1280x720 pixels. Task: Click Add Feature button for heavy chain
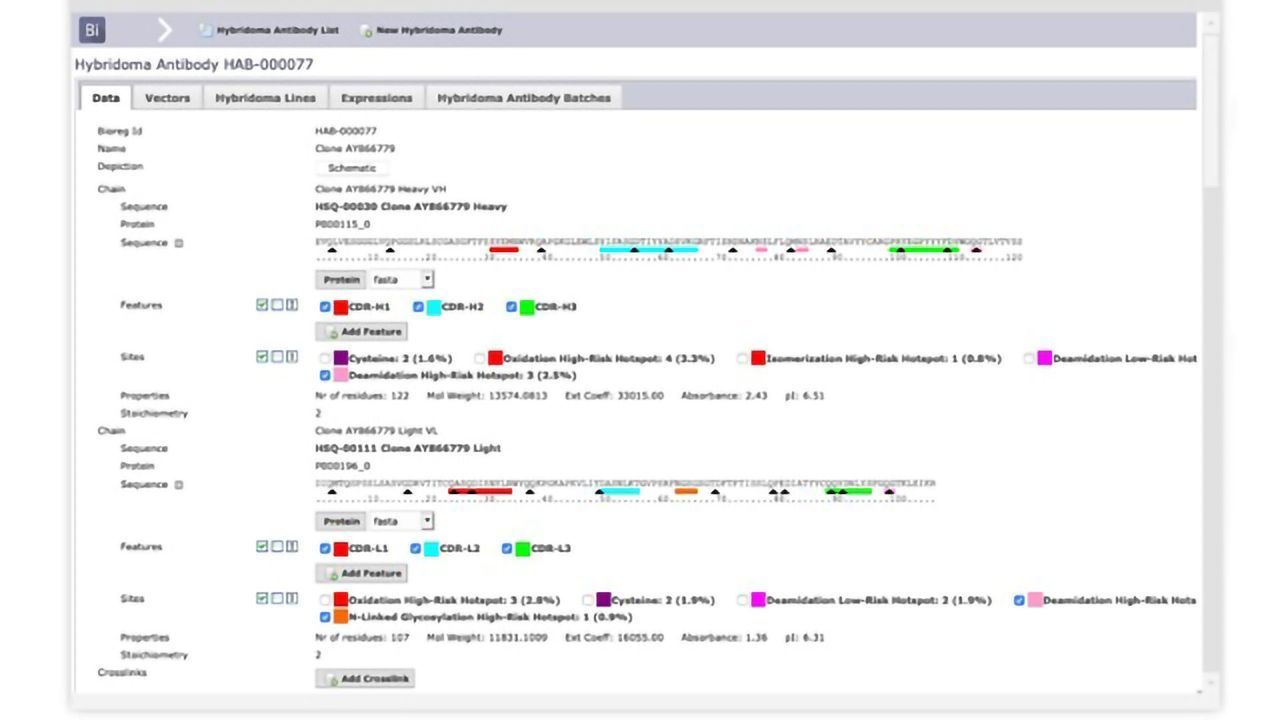coord(361,332)
